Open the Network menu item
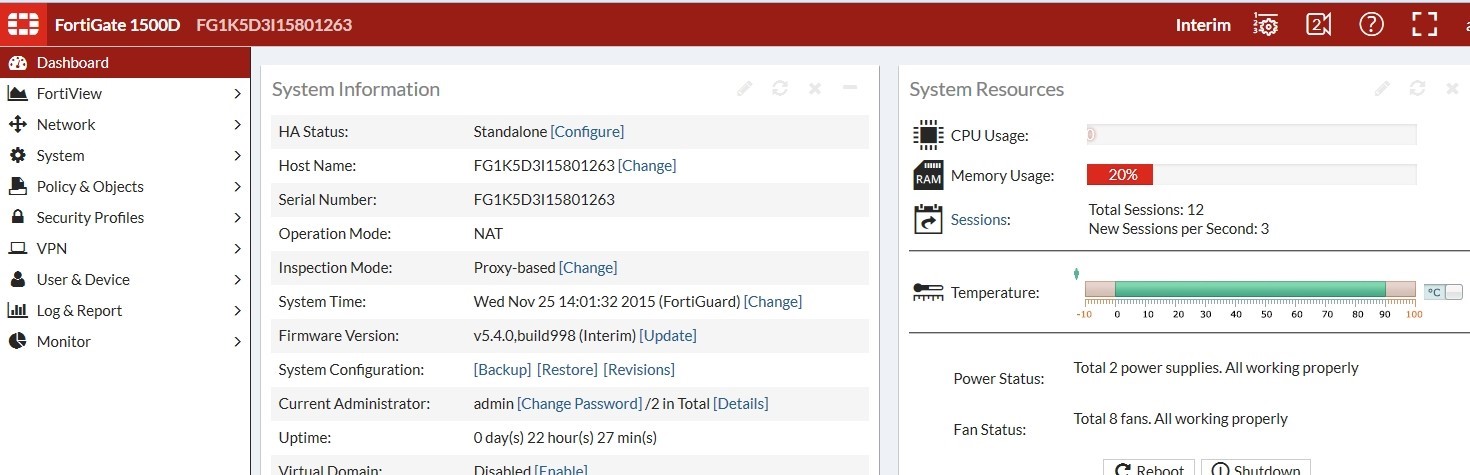Viewport: 1470px width, 475px height. point(125,124)
